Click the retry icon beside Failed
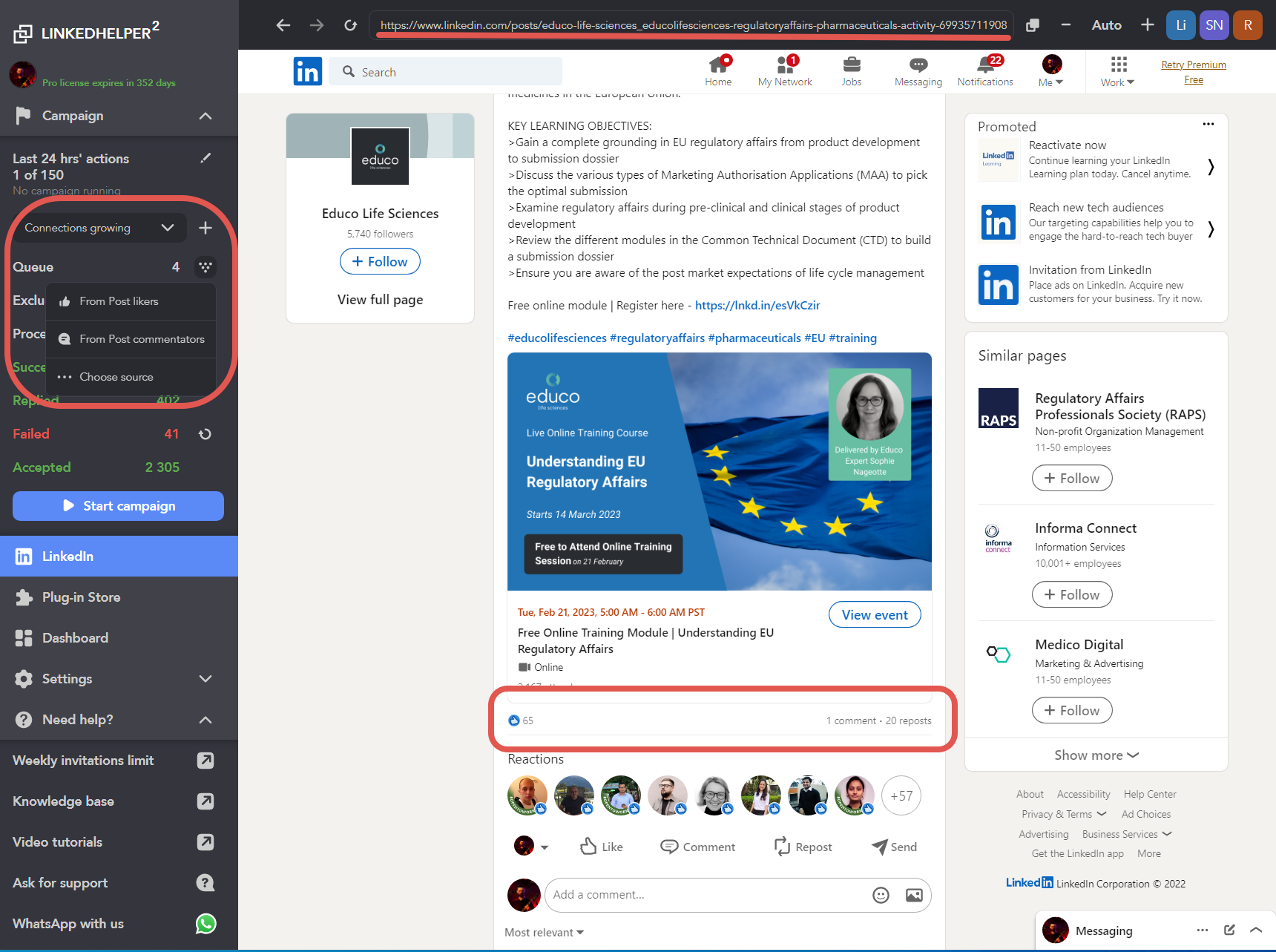This screenshot has height=952, width=1276. click(x=205, y=434)
